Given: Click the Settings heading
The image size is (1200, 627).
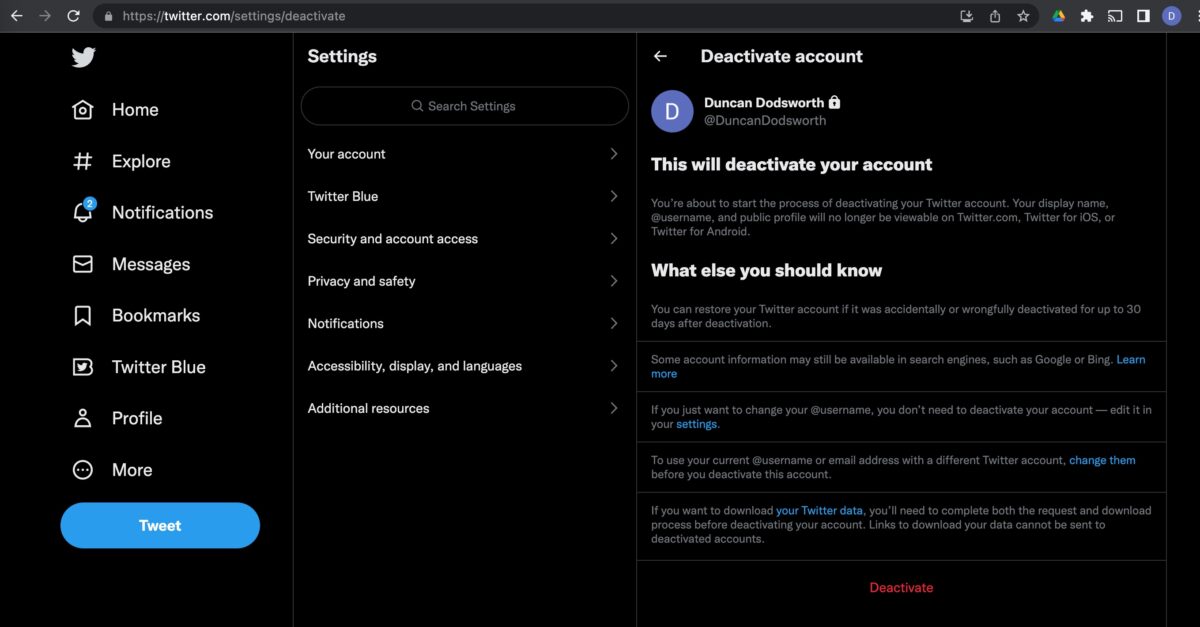Looking at the screenshot, I should click(x=342, y=56).
